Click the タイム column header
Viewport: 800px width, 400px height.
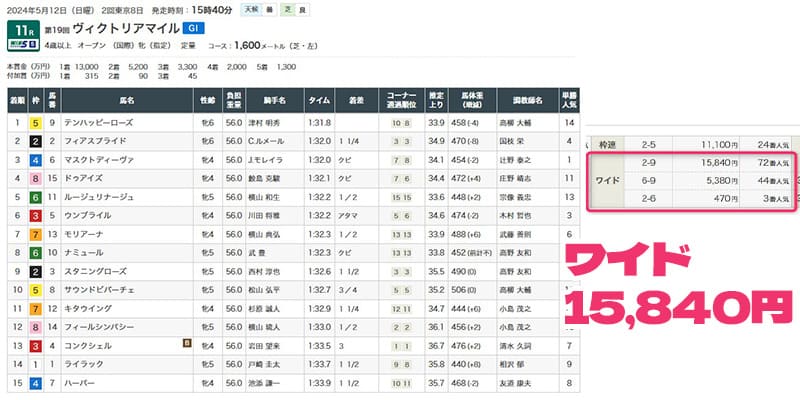pos(319,101)
